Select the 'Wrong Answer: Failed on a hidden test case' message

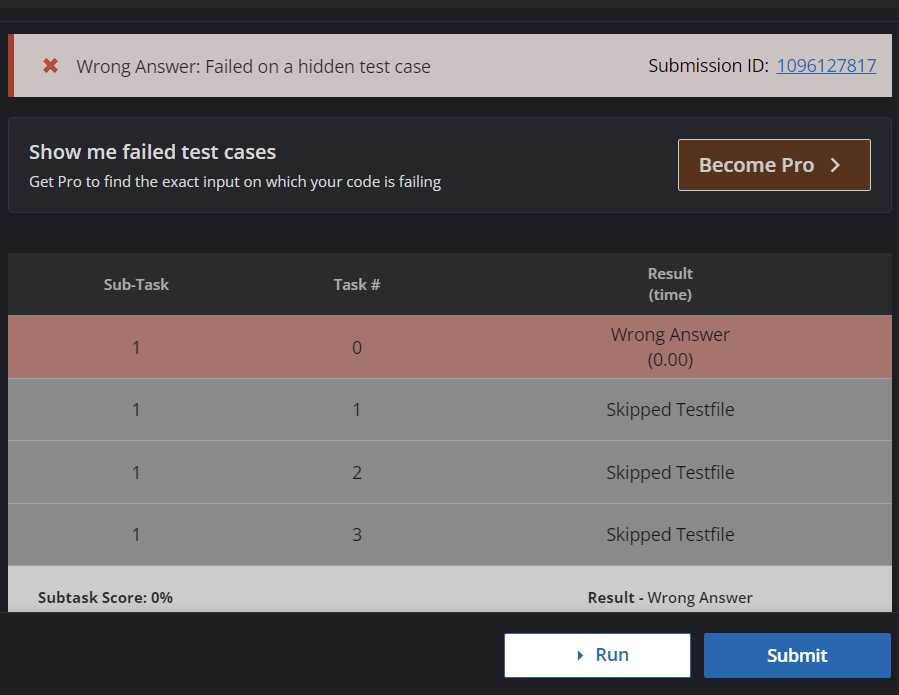253,67
